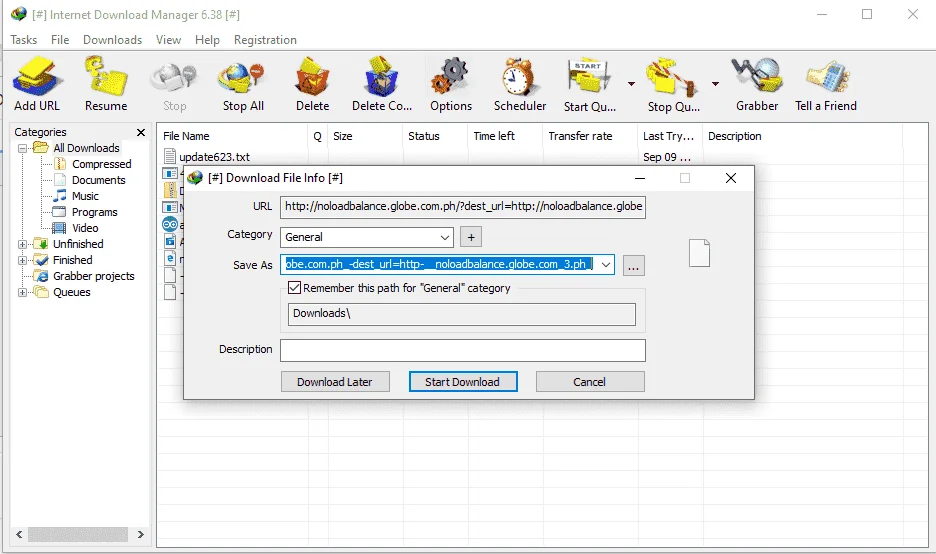Select All Downloads folder in the tree
This screenshot has height=554, width=936.
click(86, 147)
